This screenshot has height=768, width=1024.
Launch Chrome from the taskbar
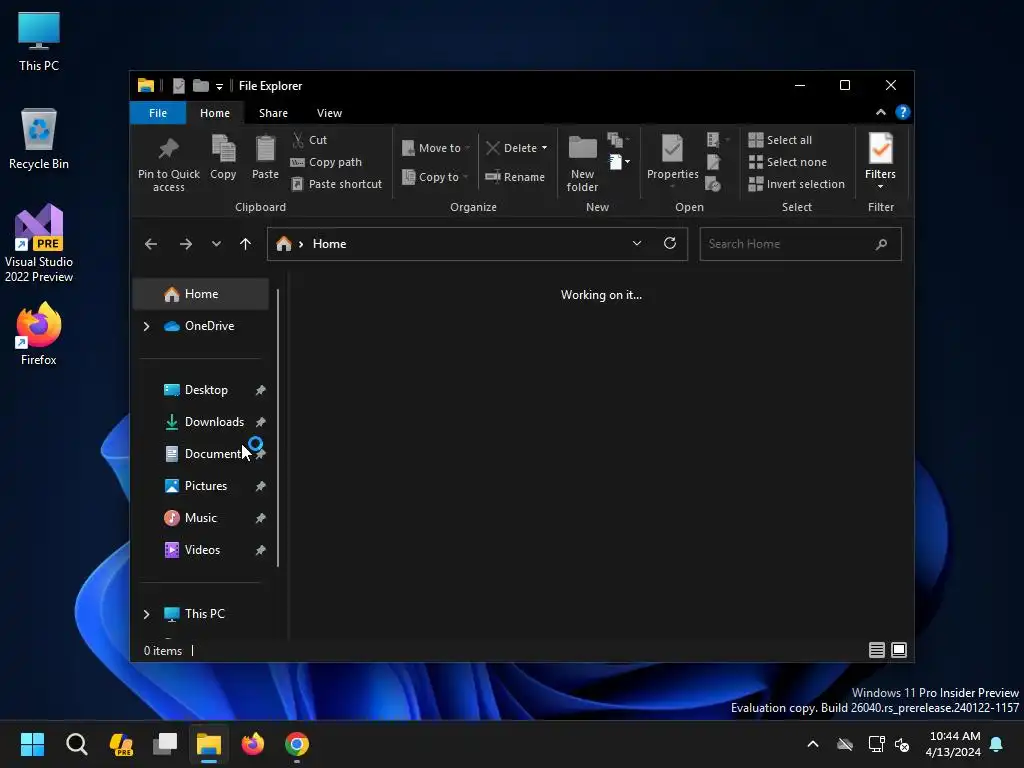point(296,744)
